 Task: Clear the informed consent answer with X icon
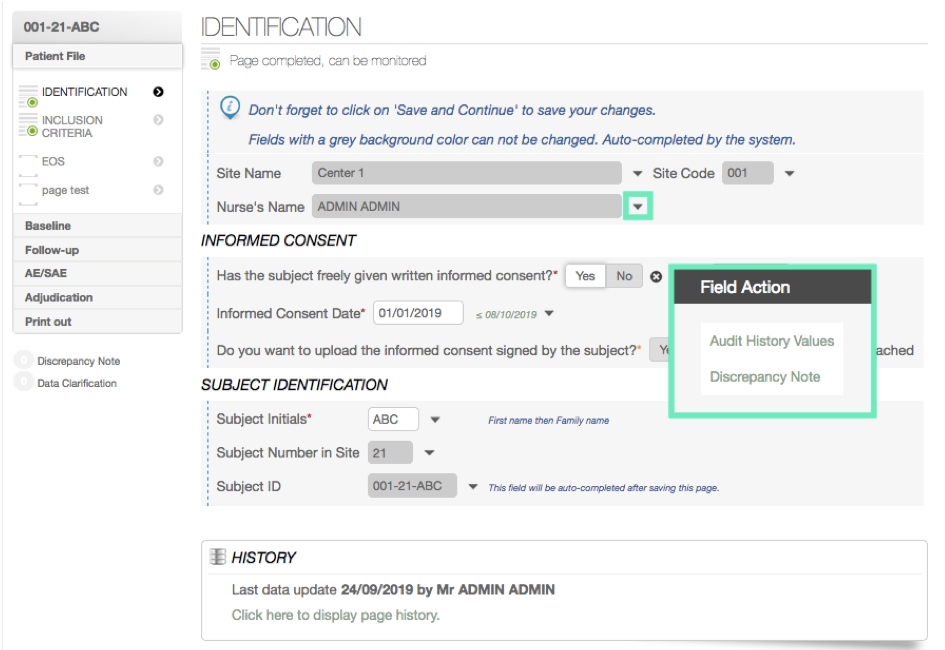(x=656, y=277)
